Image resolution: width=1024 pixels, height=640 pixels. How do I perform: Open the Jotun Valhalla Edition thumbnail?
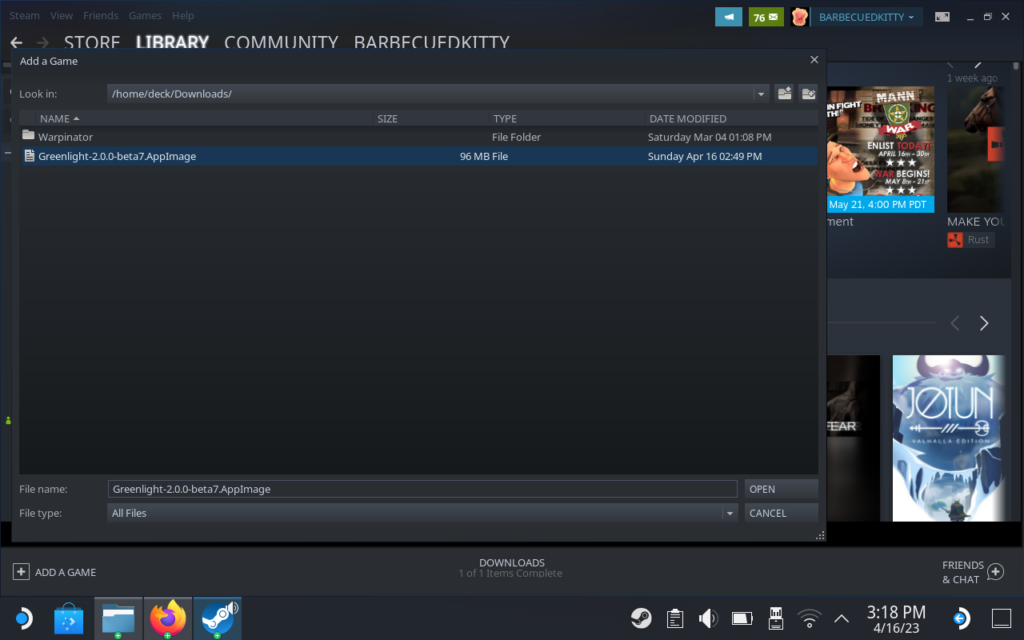point(948,438)
